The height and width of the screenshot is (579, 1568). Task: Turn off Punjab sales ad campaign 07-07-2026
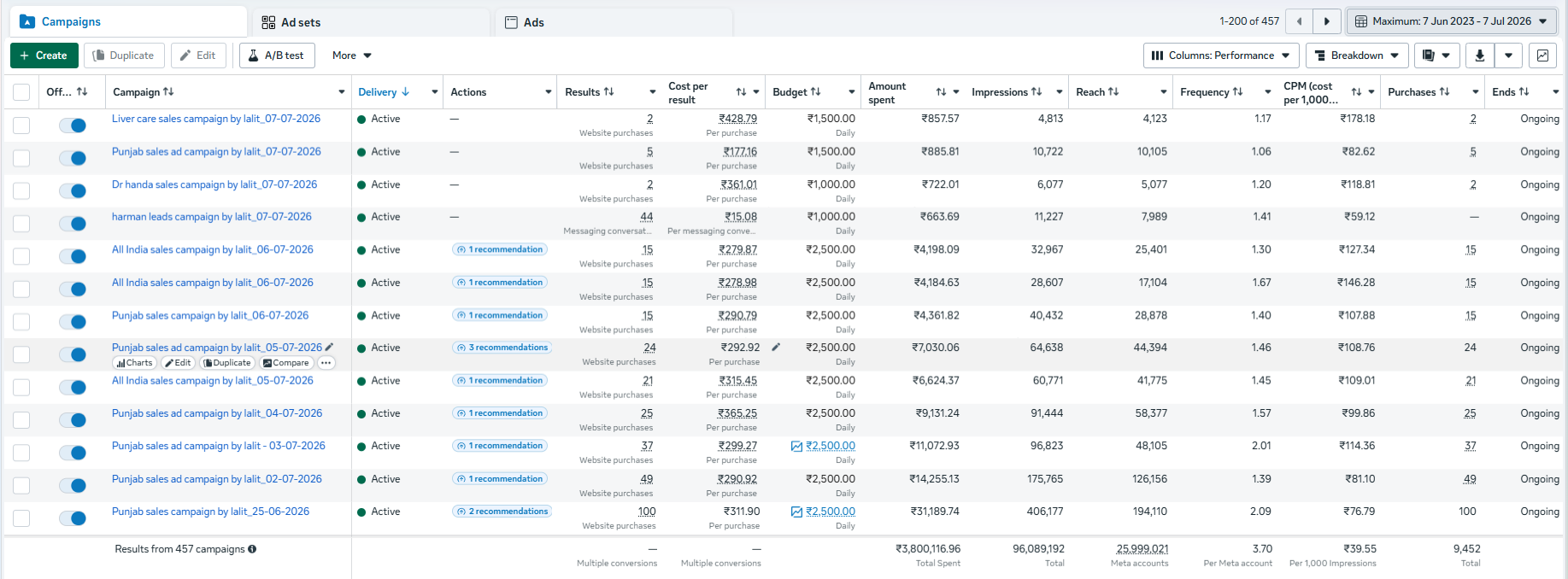click(x=73, y=158)
